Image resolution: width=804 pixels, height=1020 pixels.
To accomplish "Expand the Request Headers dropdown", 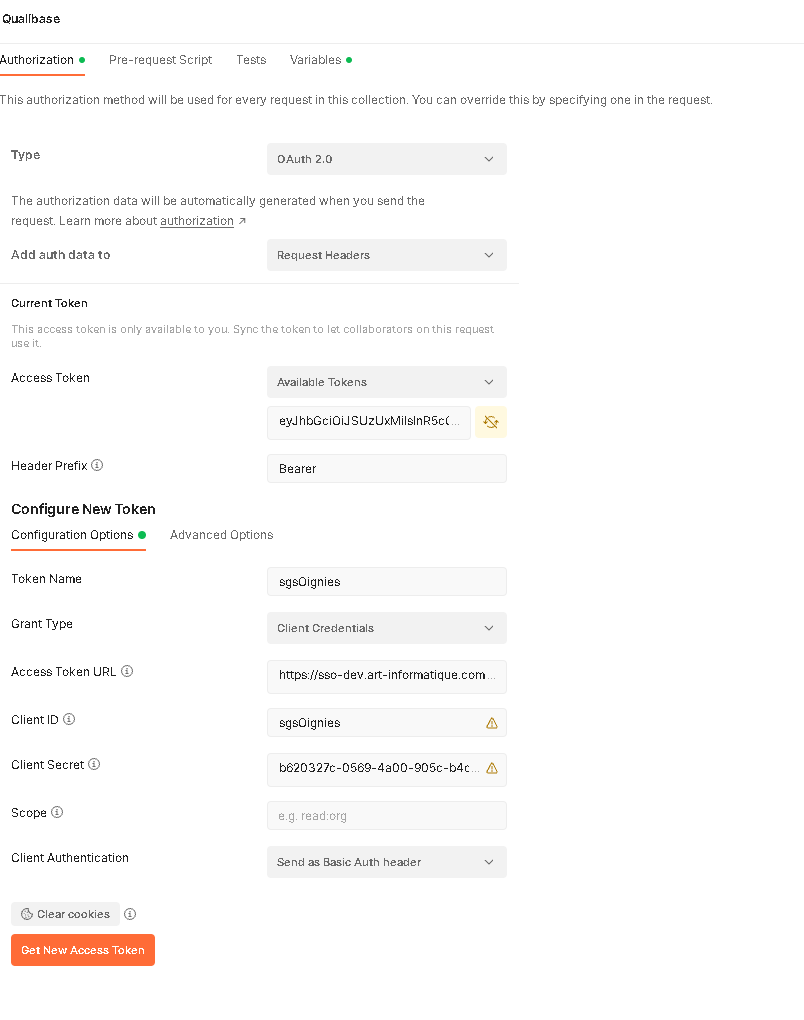I will click(386, 255).
